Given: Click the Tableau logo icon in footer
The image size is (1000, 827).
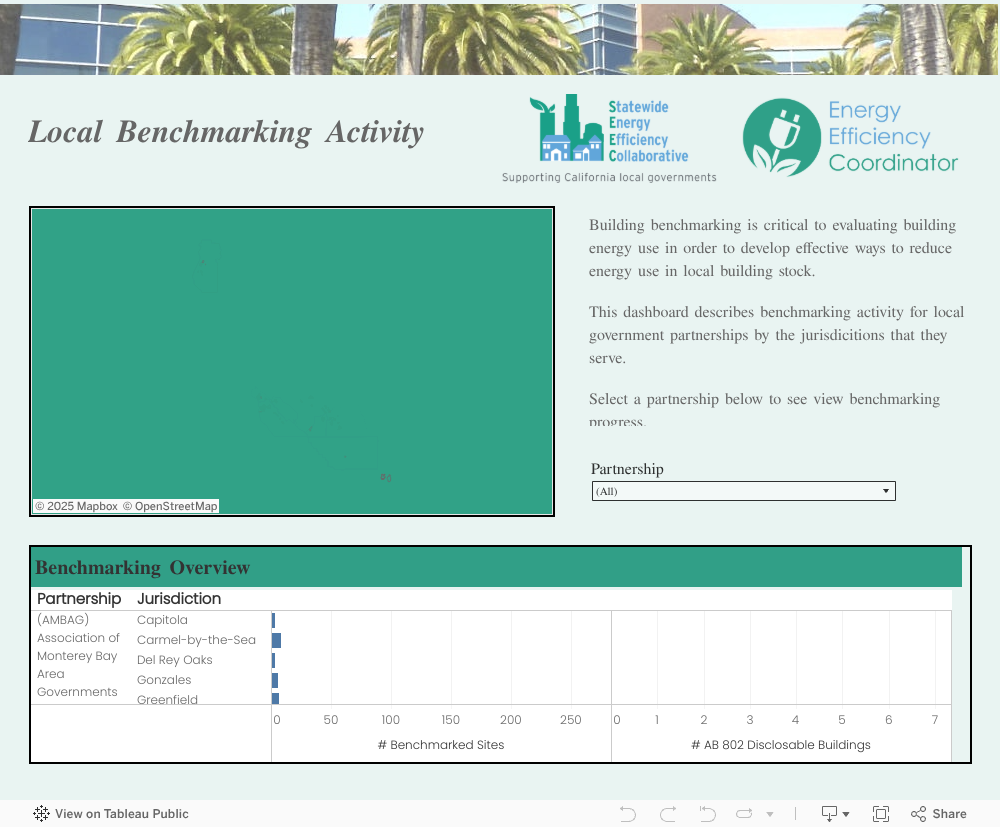Looking at the screenshot, I should pos(41,814).
